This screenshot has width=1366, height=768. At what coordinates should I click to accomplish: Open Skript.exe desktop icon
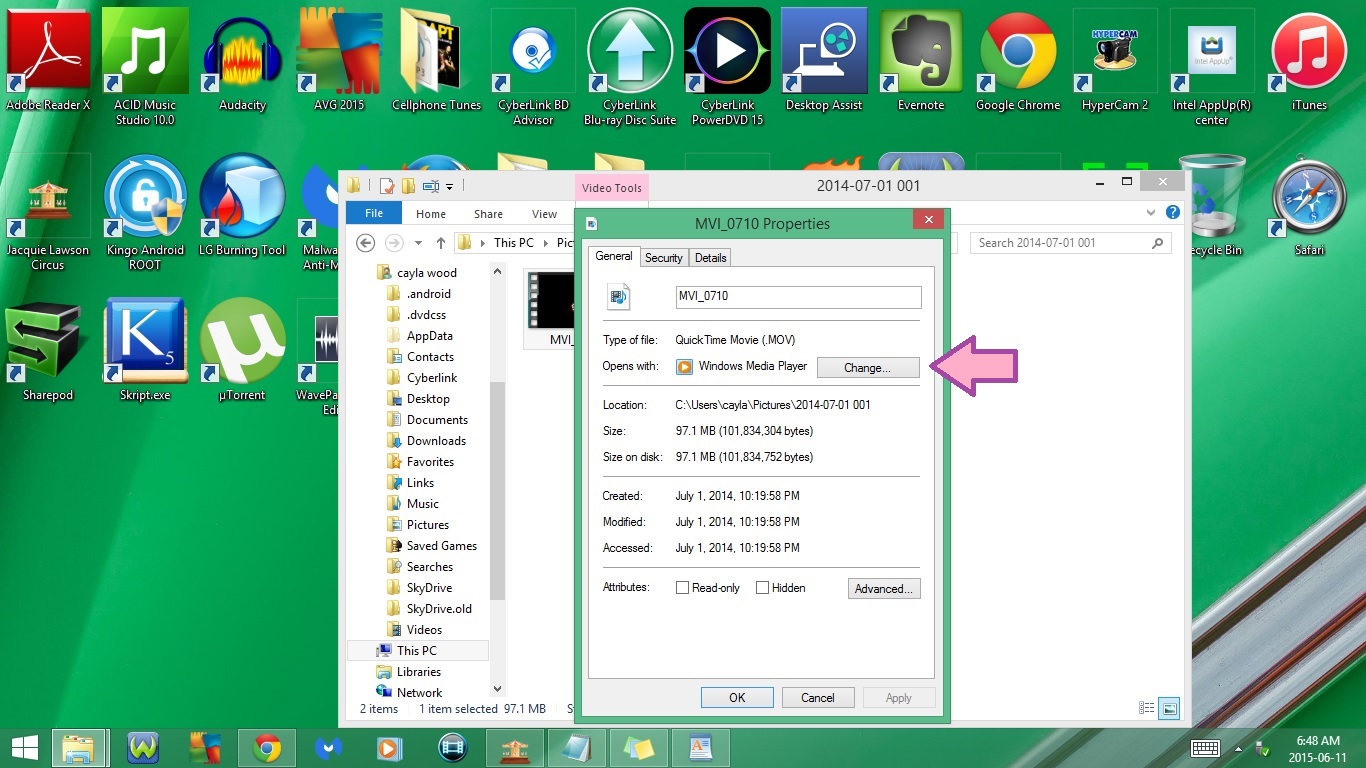point(145,350)
